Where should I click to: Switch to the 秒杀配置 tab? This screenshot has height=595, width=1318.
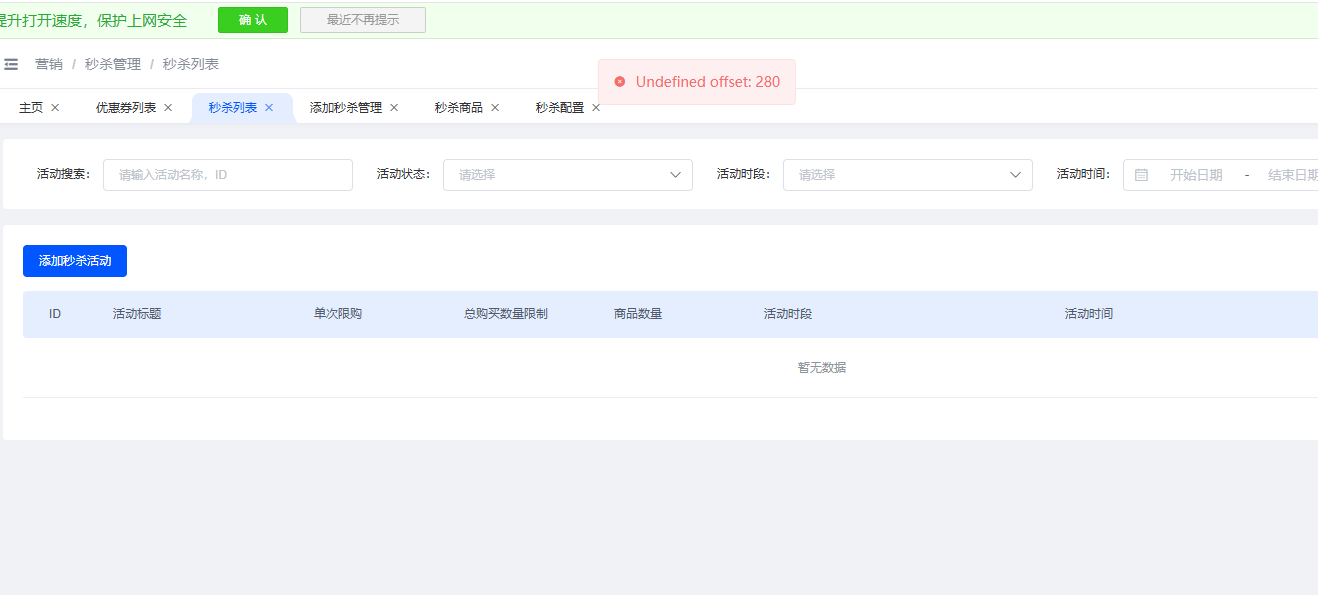(x=560, y=107)
